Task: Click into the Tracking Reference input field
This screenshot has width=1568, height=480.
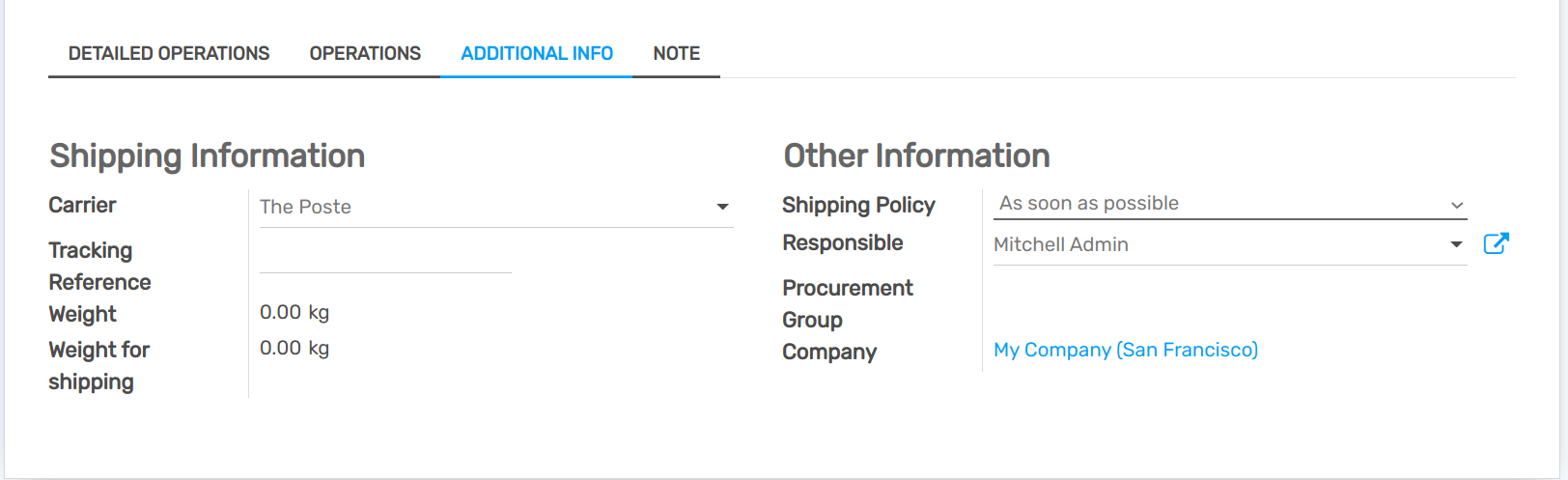Action: pos(385,257)
